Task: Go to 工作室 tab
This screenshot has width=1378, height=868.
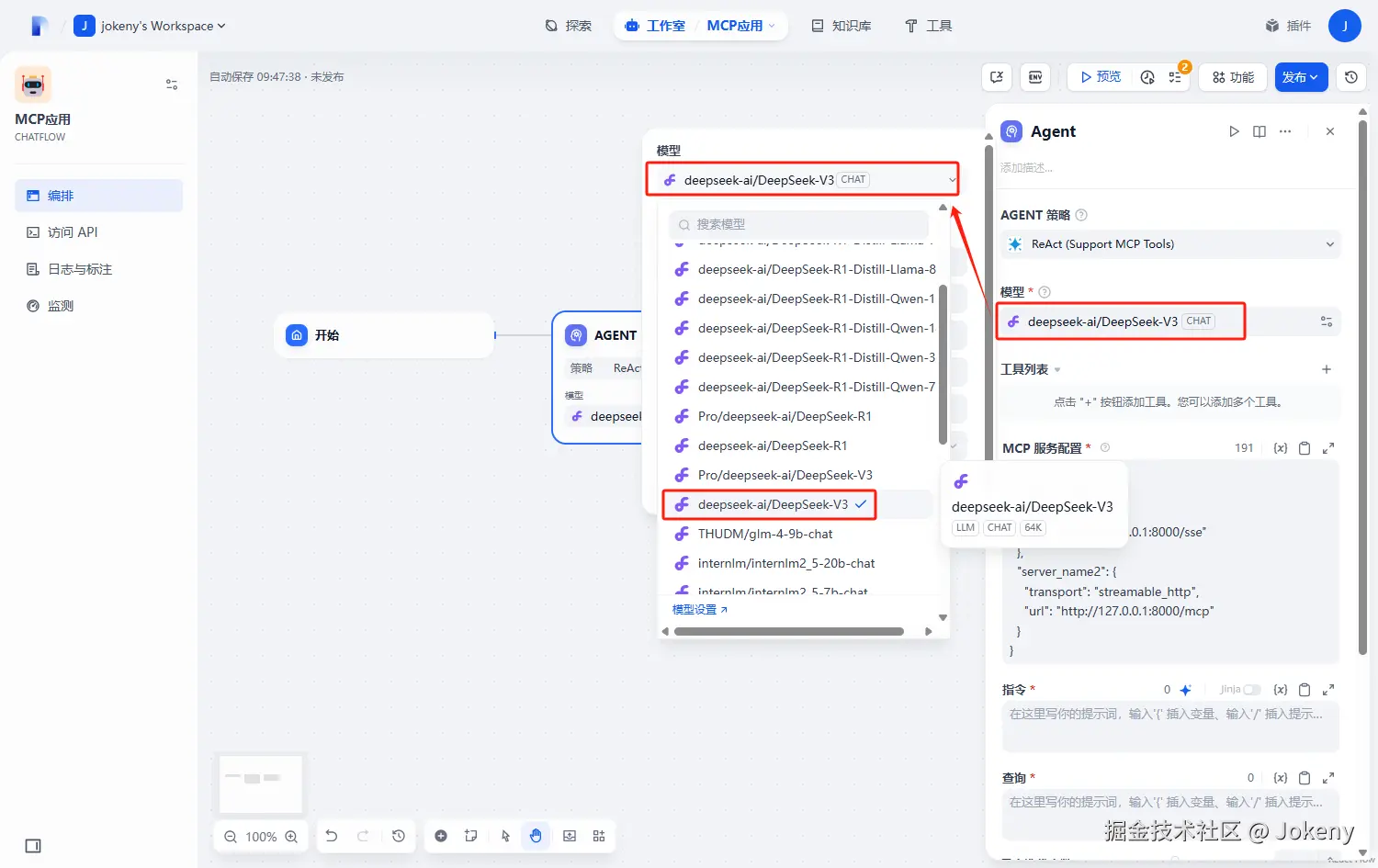Action: coord(655,26)
